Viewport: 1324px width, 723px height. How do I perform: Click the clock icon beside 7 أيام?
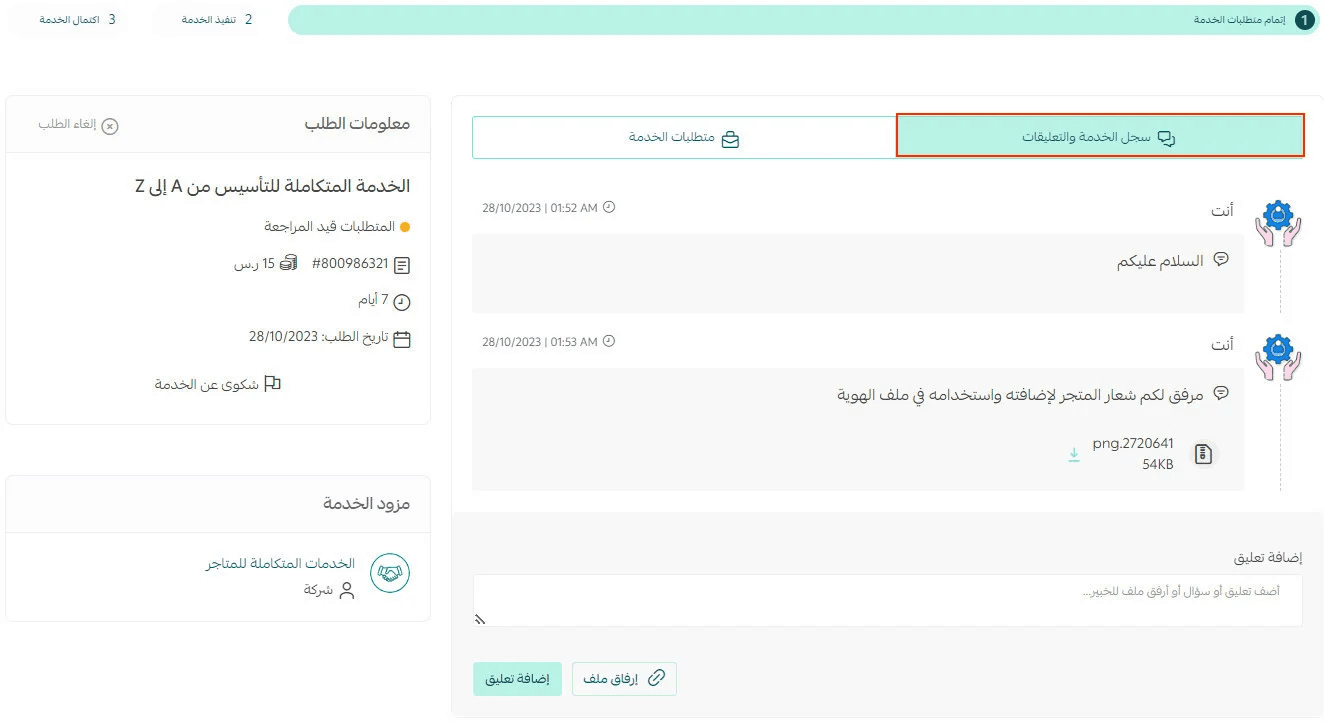pyautogui.click(x=402, y=301)
